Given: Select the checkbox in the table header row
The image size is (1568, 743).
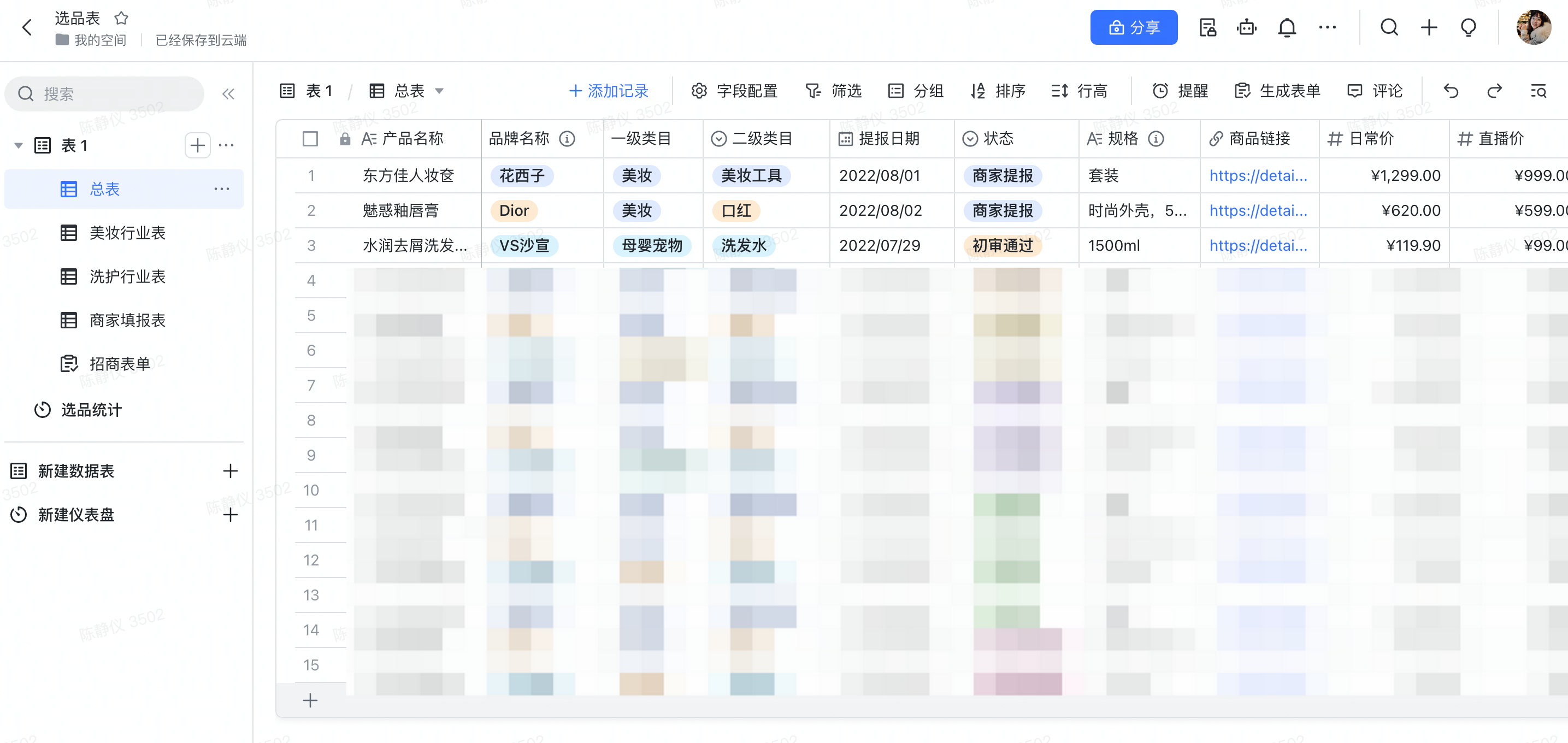Looking at the screenshot, I should coord(310,139).
